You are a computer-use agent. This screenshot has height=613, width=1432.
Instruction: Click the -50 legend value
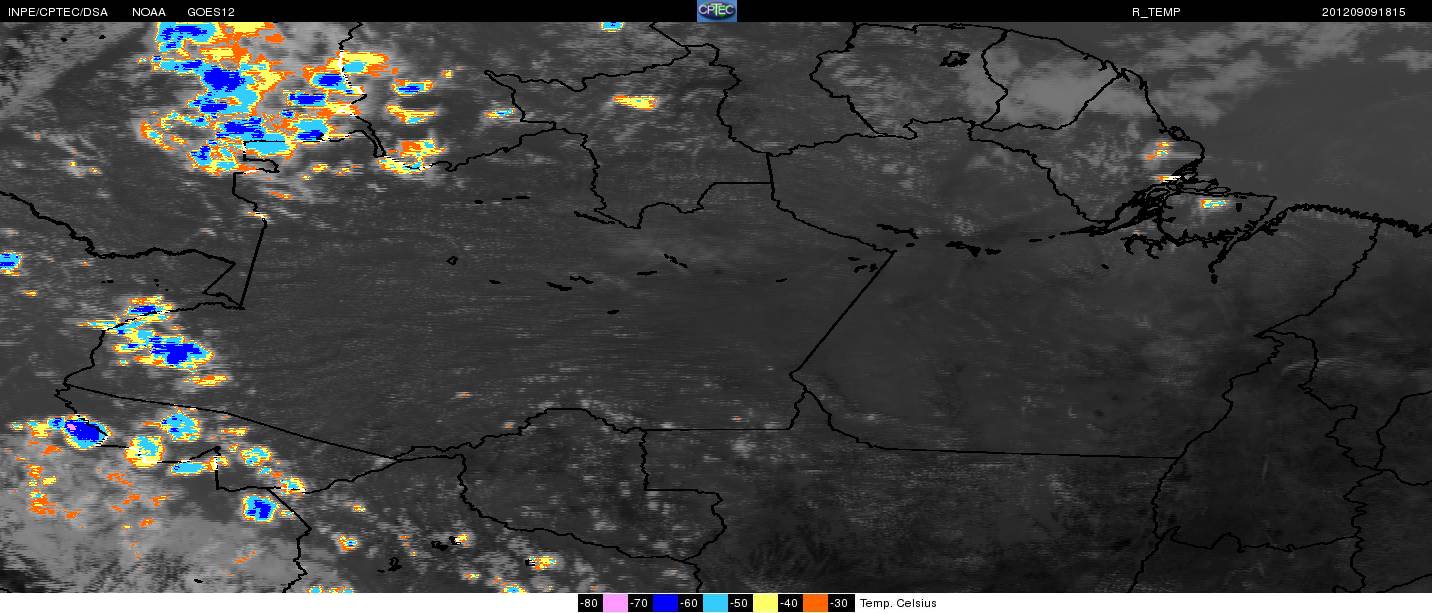(740, 603)
